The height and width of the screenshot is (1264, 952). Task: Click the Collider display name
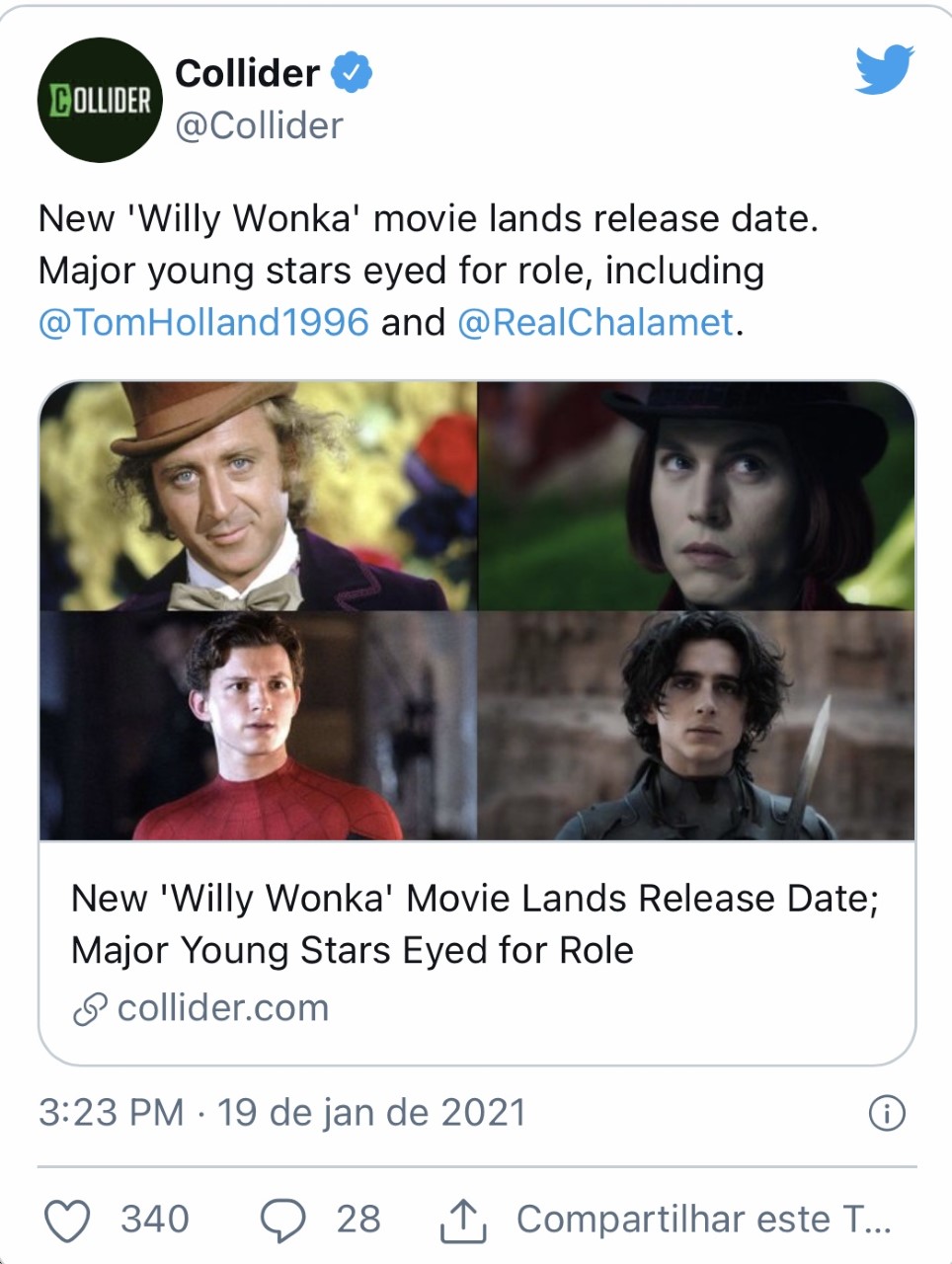click(247, 73)
